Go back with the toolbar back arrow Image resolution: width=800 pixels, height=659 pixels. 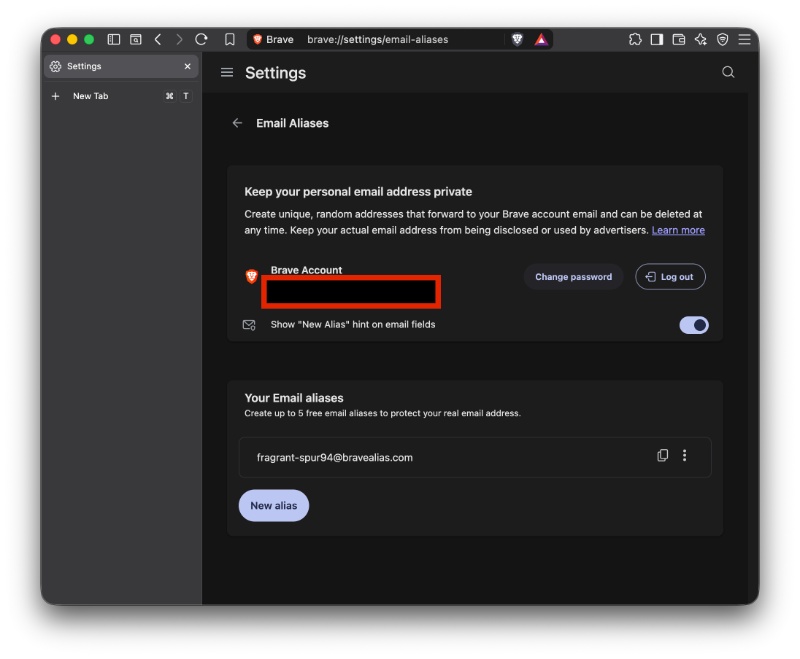click(158, 39)
